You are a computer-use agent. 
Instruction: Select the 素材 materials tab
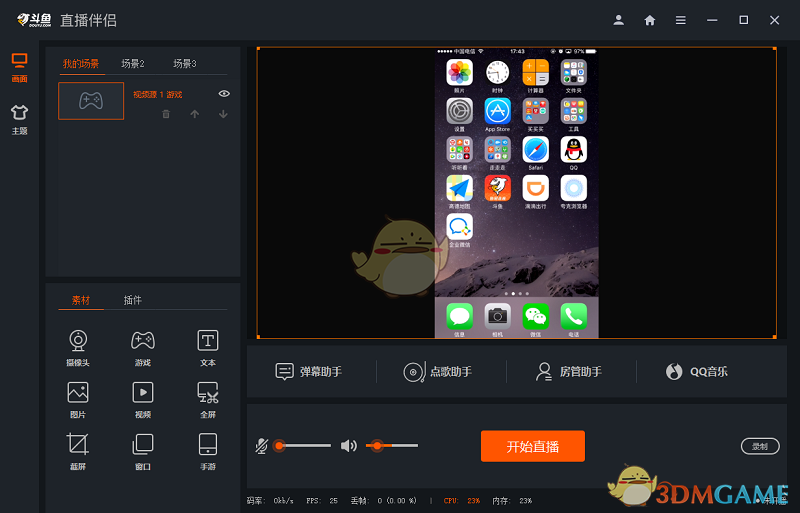81,300
